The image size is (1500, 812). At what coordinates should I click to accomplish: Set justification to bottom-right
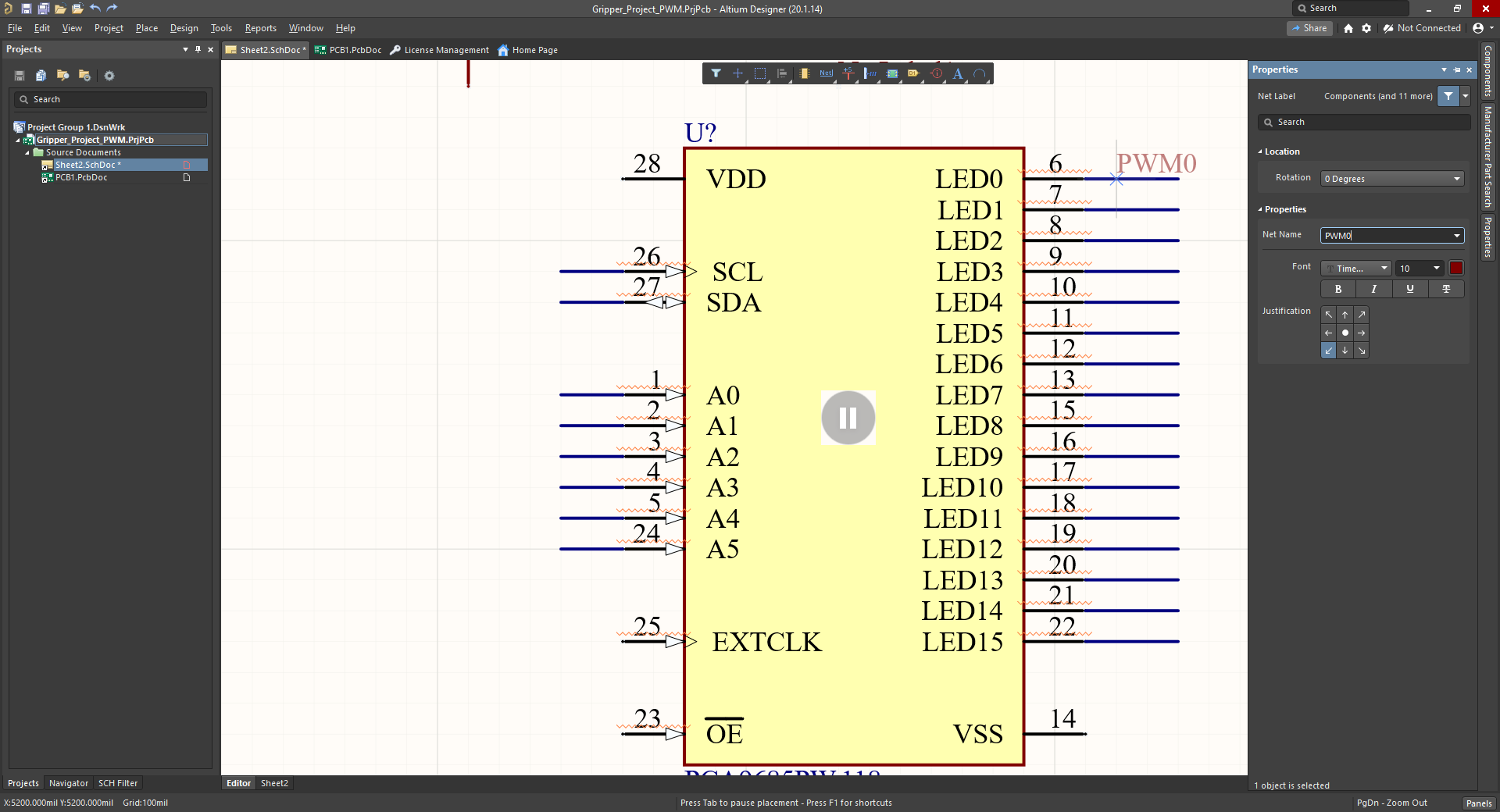(x=1362, y=351)
